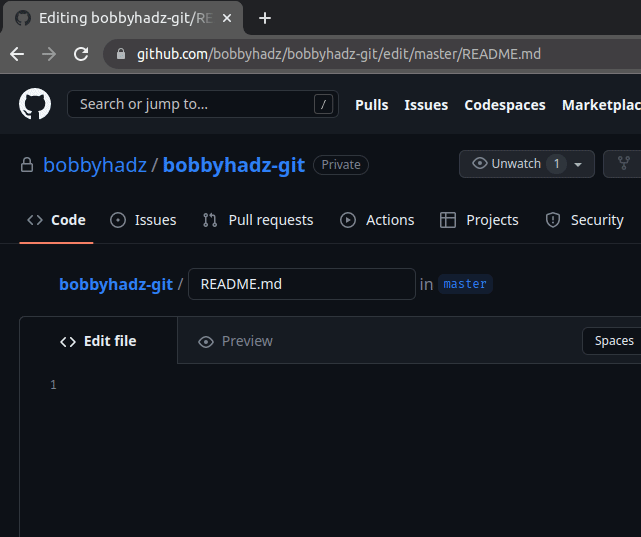This screenshot has width=641, height=537.
Task: Click the github.com URL in address bar
Action: point(338,54)
